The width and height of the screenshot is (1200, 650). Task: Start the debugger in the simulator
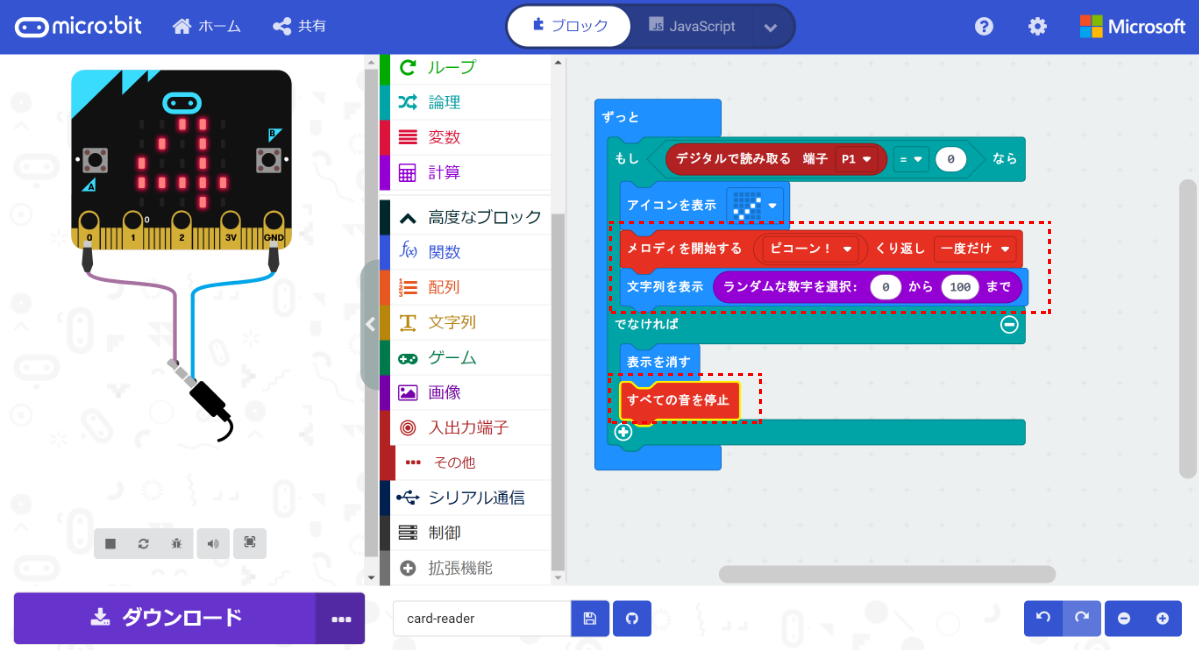177,543
